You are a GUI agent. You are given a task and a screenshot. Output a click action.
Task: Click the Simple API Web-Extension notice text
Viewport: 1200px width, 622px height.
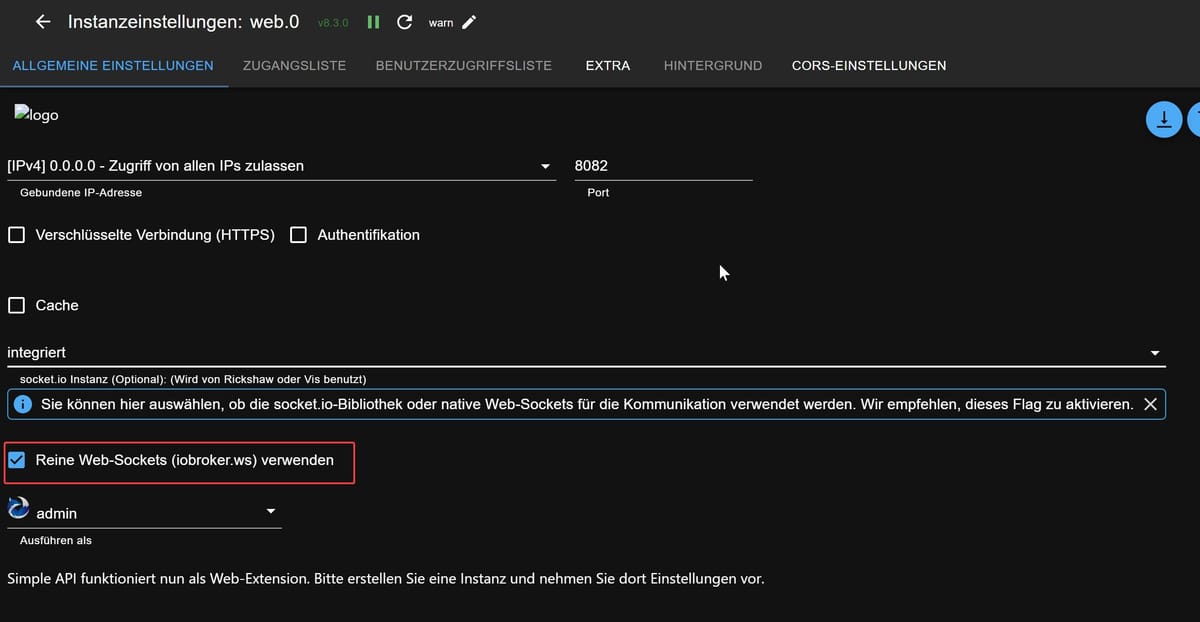[x=386, y=579]
